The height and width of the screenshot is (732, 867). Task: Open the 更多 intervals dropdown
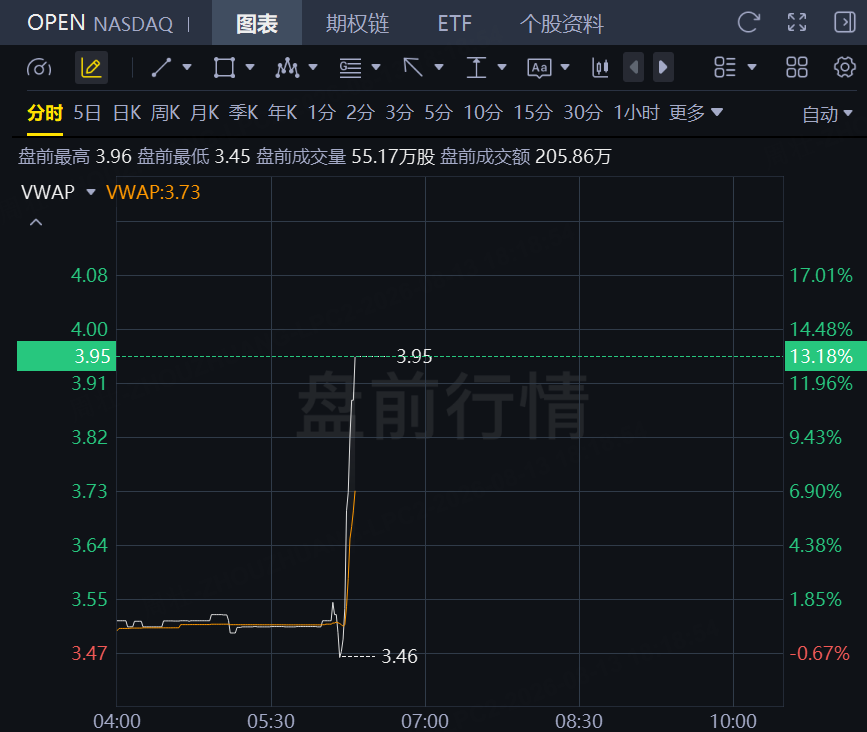tap(696, 113)
